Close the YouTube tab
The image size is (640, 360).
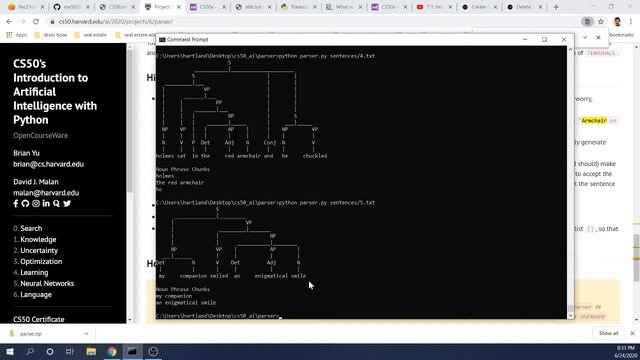(x=450, y=7)
